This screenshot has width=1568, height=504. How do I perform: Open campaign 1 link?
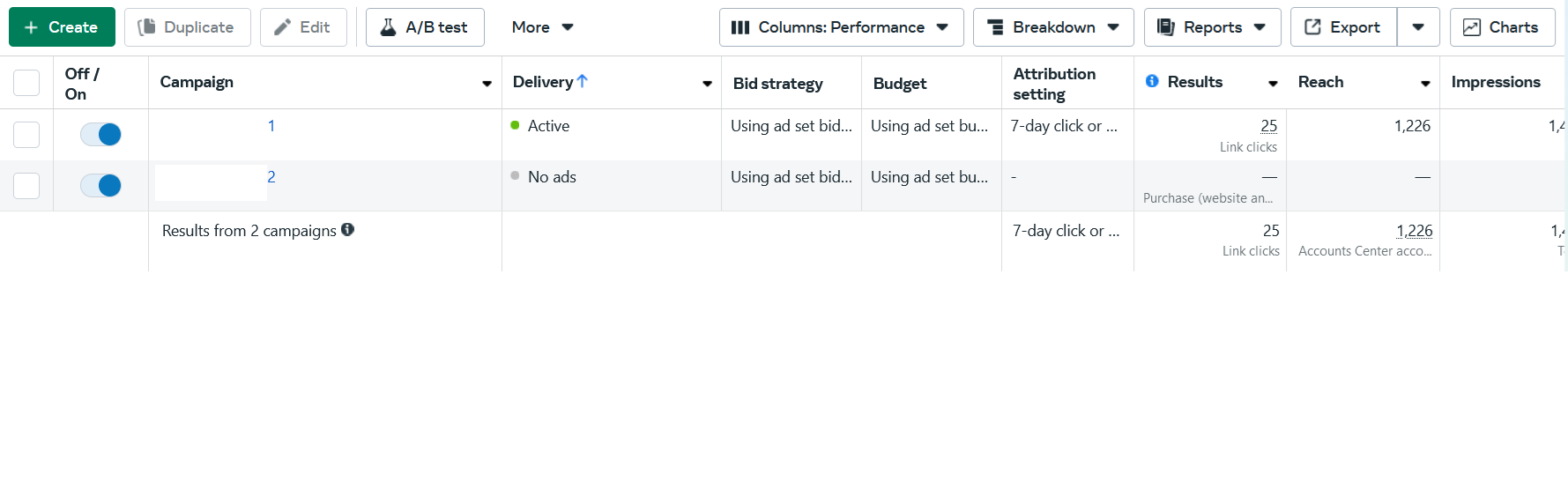[271, 126]
